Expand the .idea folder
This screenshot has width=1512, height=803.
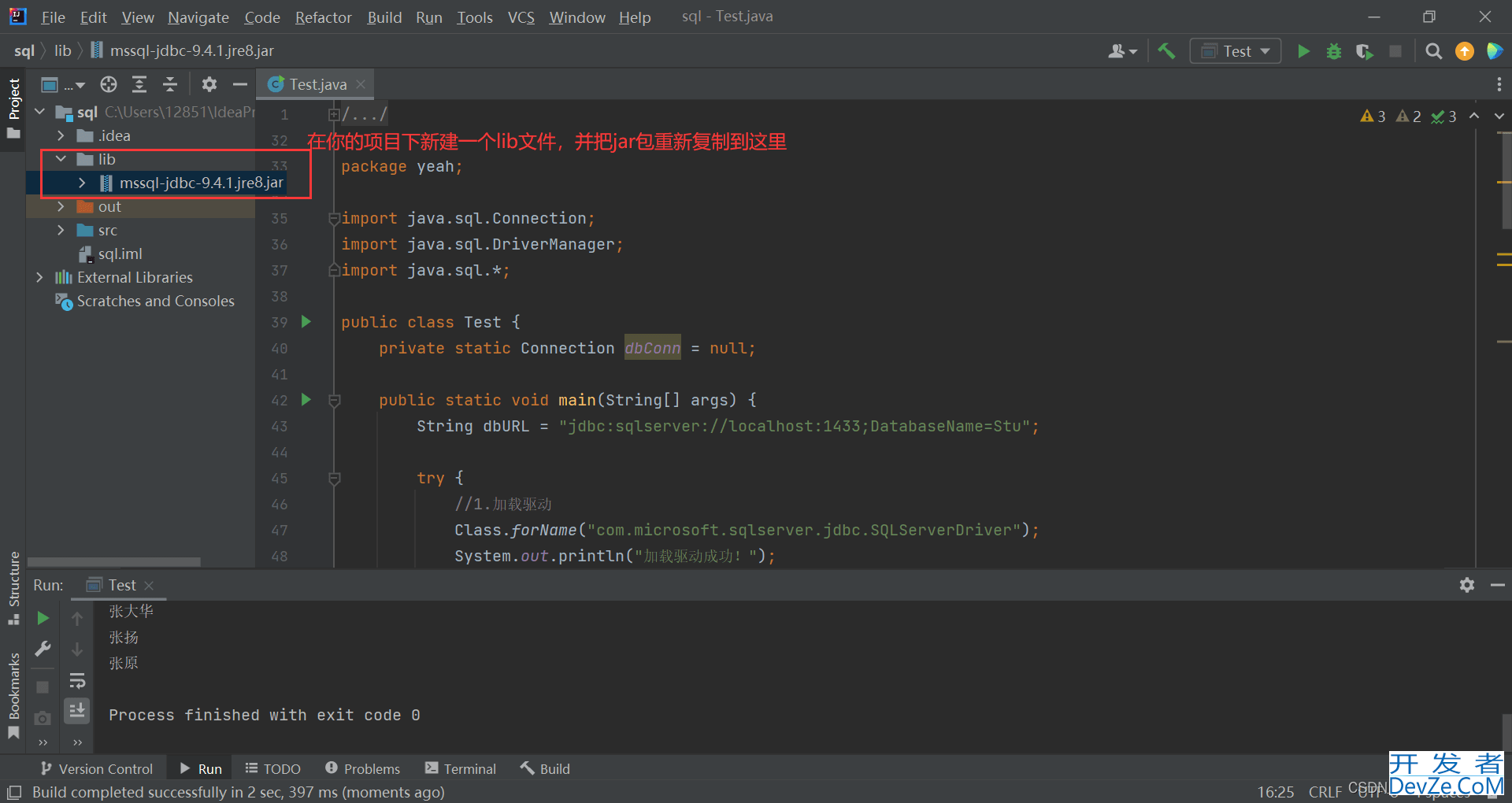61,135
